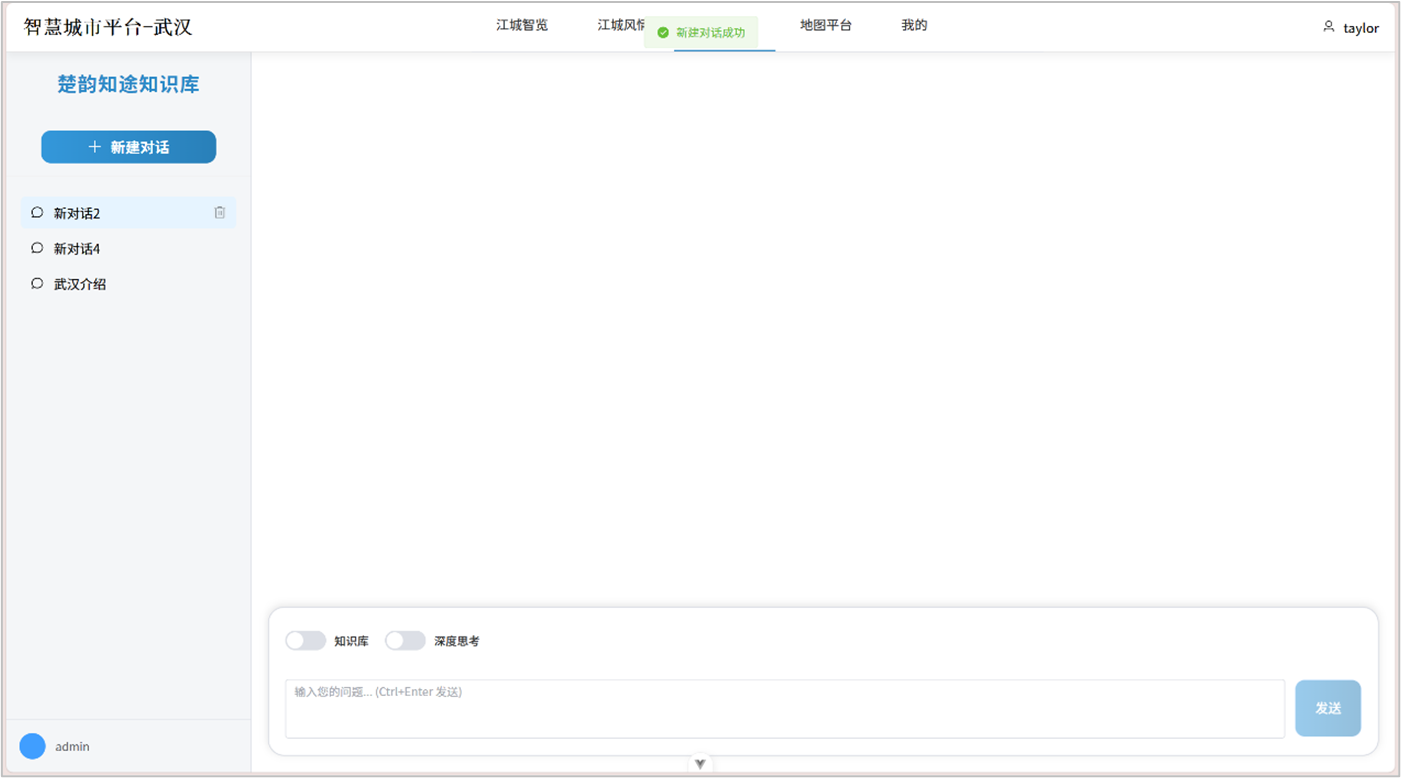Click the chat bubble icon beside 新对话4

(37, 248)
